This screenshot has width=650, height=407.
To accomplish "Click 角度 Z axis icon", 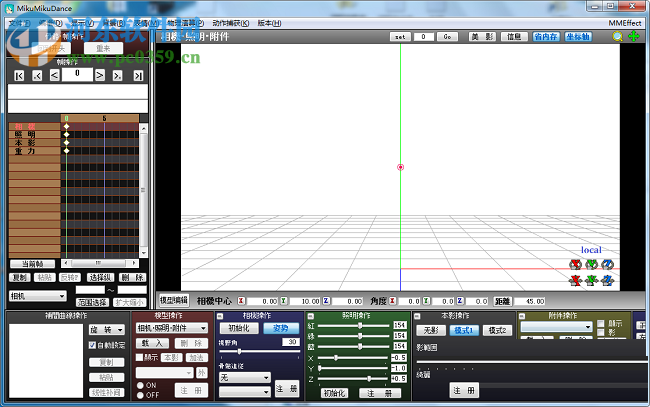I will coord(459,301).
